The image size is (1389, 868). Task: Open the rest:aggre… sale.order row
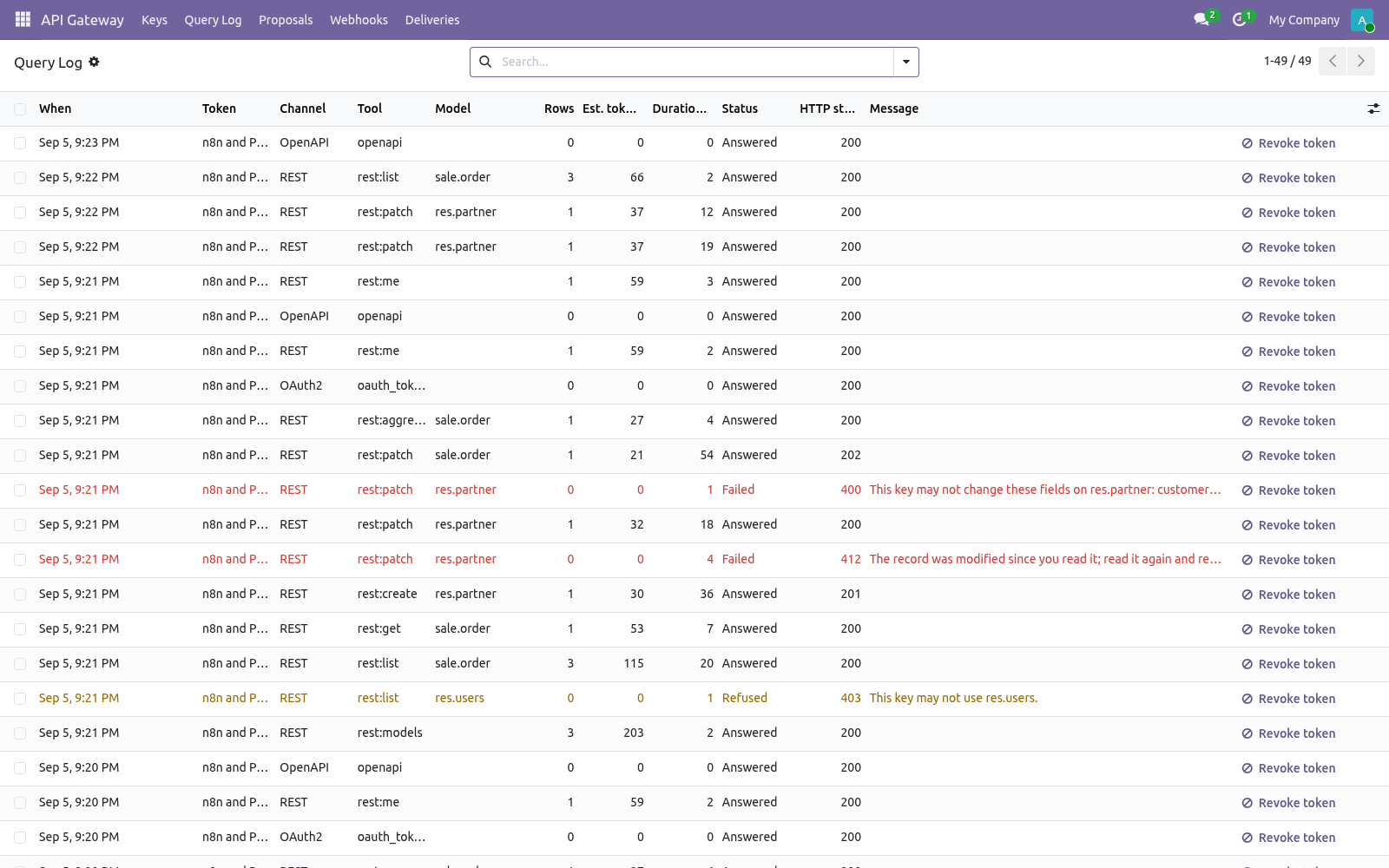pos(694,421)
